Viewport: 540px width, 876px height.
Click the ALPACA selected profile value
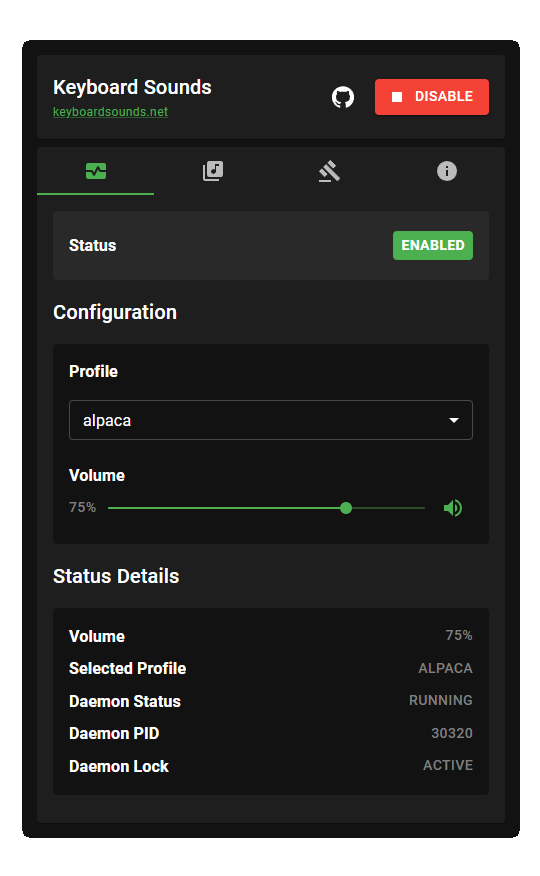pos(445,668)
